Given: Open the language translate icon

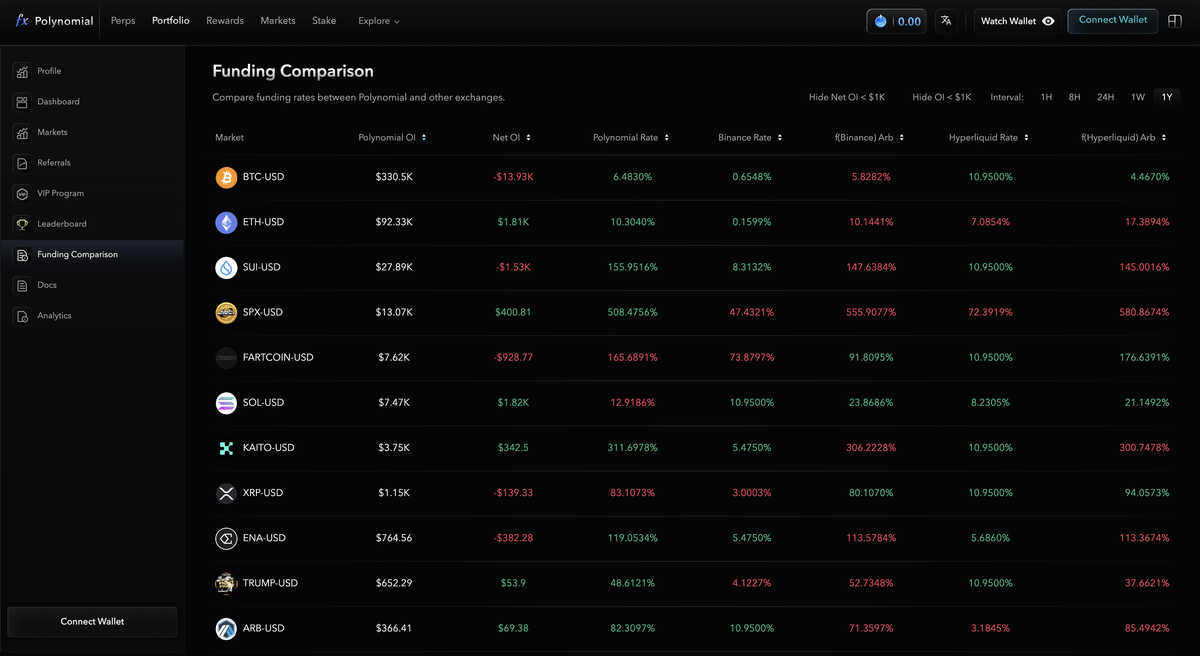Looking at the screenshot, I should coord(946,21).
